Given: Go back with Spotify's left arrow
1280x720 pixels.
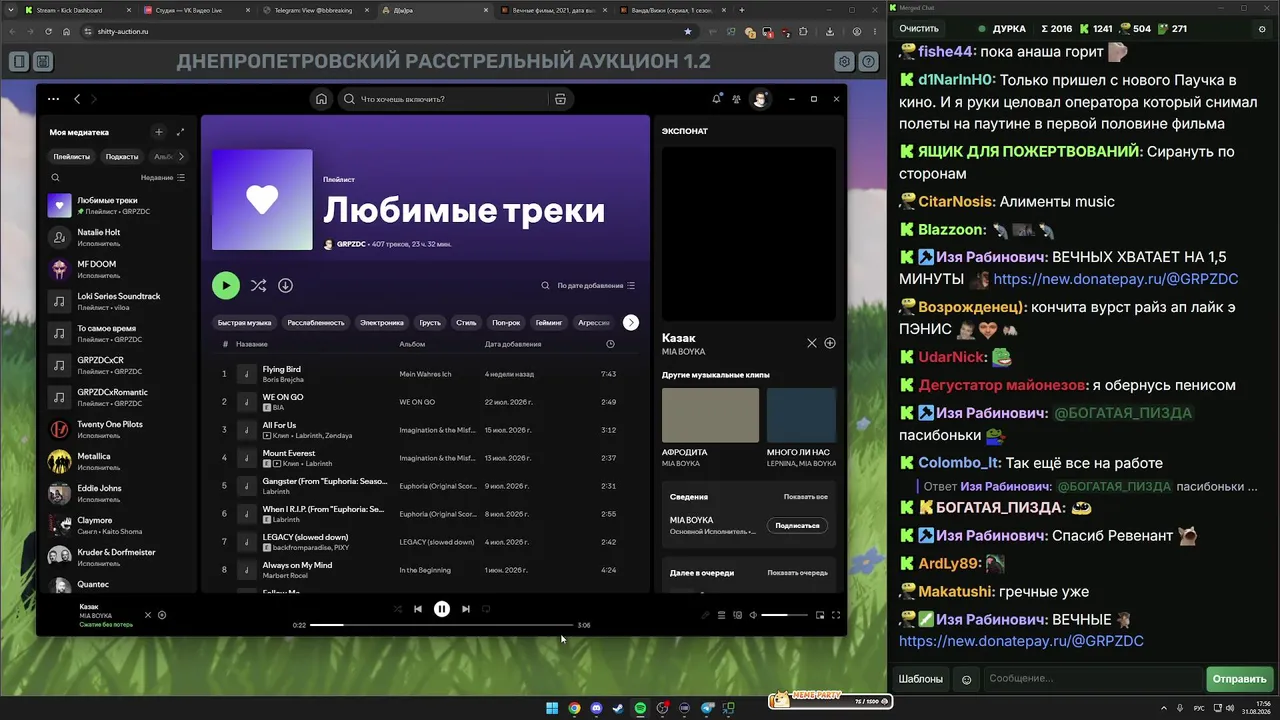Looking at the screenshot, I should coord(77,99).
